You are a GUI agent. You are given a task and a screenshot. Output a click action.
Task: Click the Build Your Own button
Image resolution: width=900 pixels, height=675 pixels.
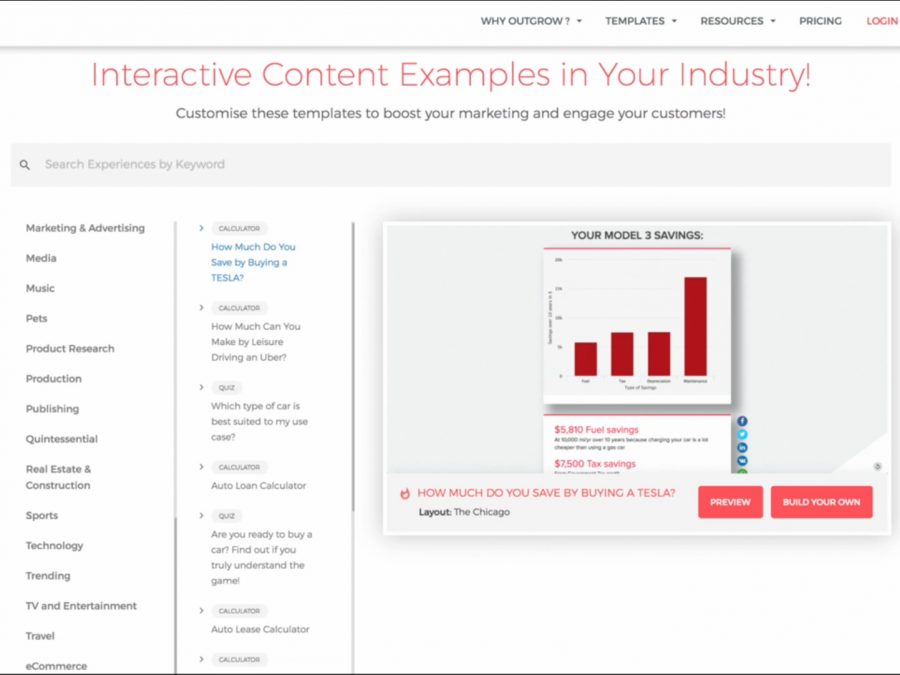(821, 502)
